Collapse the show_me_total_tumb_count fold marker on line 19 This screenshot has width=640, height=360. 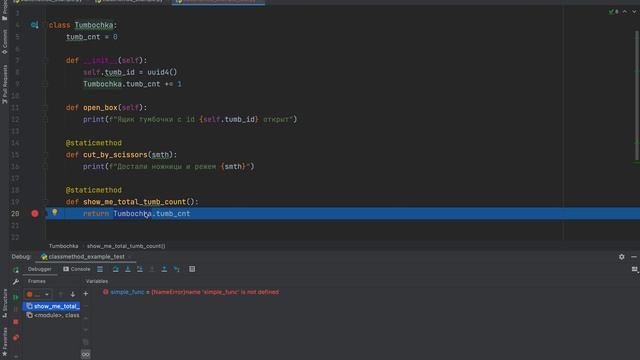[45, 202]
